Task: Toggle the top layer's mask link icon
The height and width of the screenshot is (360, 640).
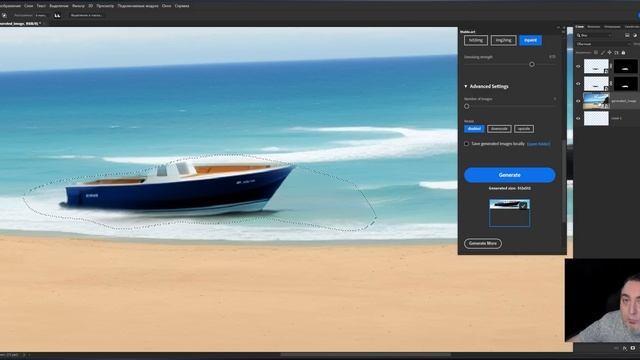Action: pos(611,66)
